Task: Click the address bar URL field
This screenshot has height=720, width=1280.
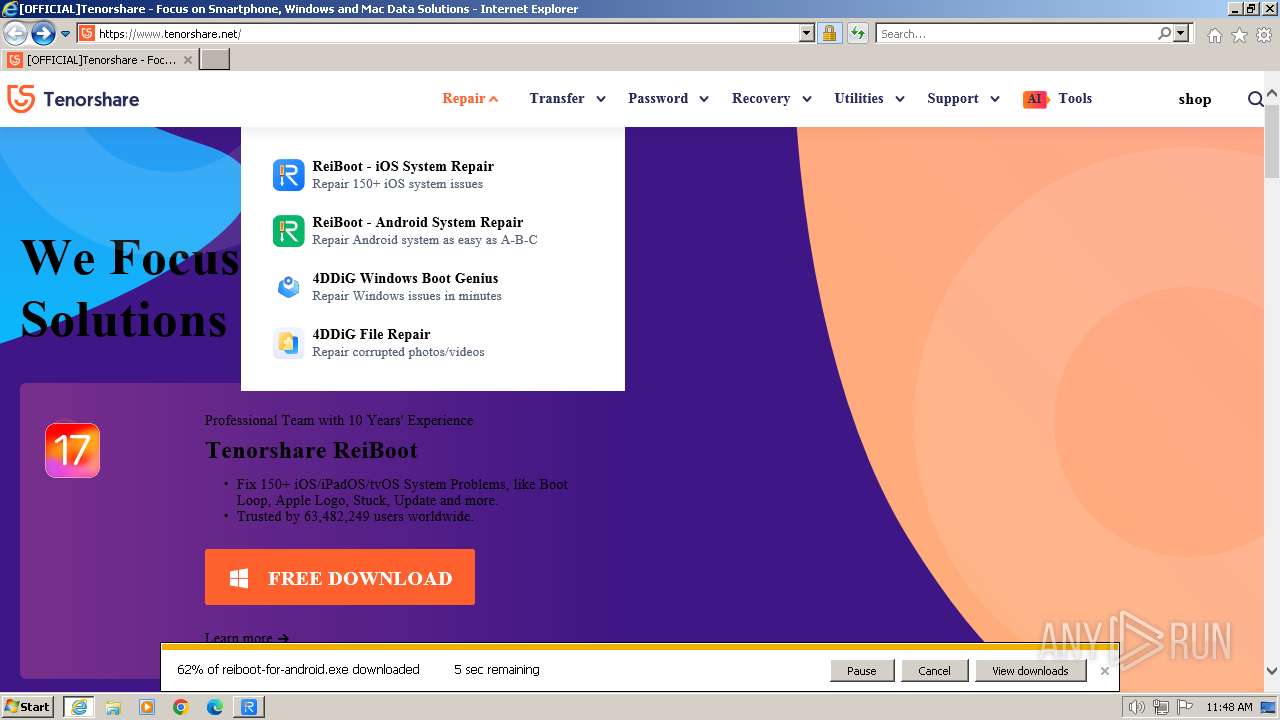Action: (x=447, y=33)
